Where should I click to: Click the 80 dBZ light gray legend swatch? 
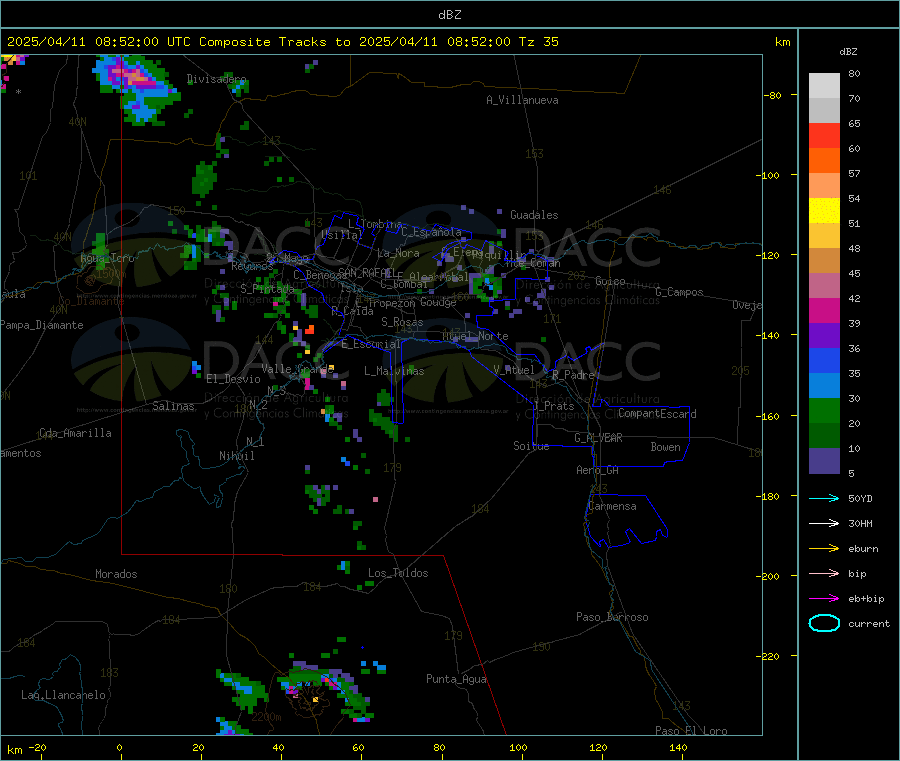(x=824, y=86)
